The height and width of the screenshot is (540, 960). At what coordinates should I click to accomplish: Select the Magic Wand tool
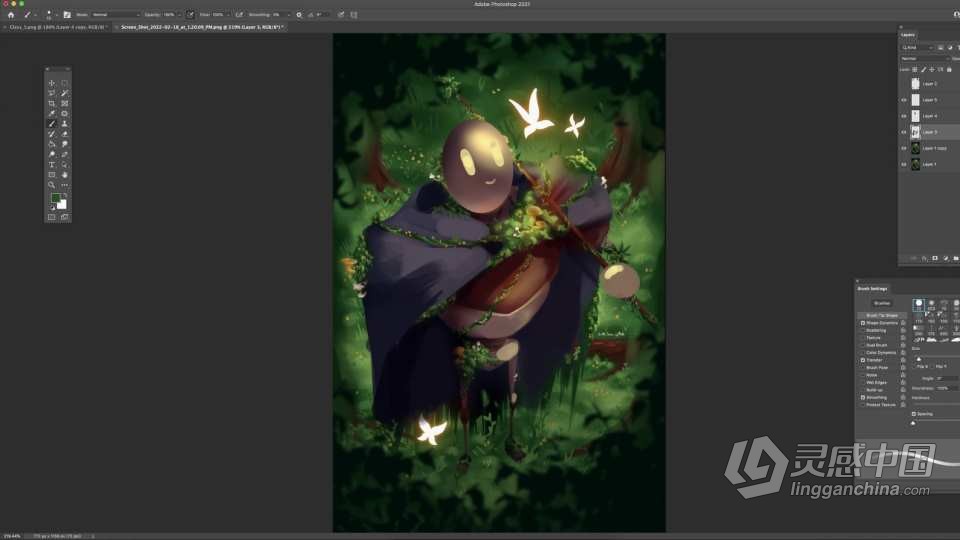click(x=64, y=93)
